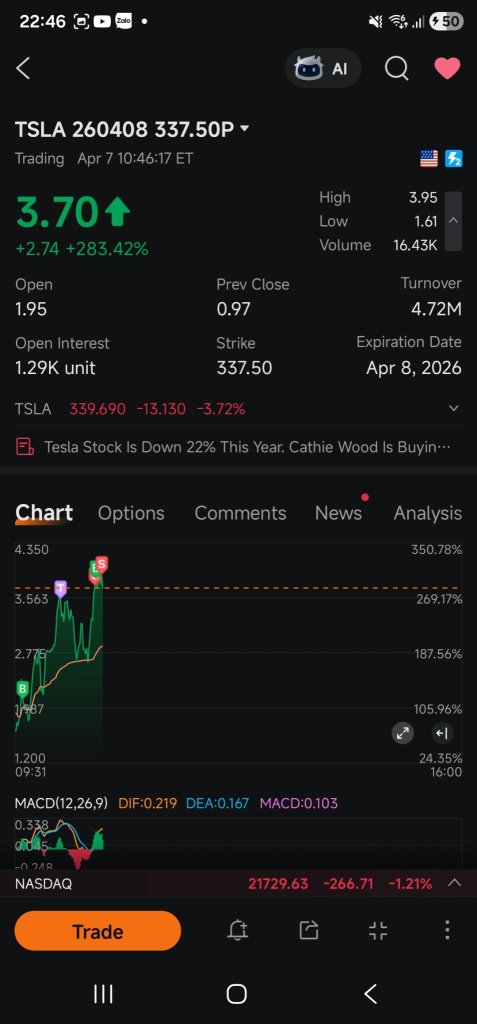This screenshot has height=1024, width=477.
Task: Tap the shrink-view corners icon in bottom bar
Action: [x=378, y=931]
